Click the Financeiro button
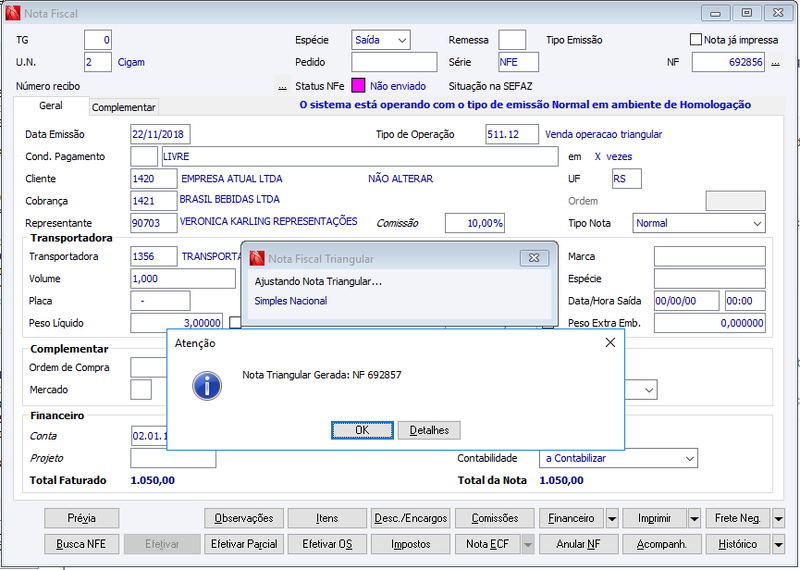 point(571,518)
